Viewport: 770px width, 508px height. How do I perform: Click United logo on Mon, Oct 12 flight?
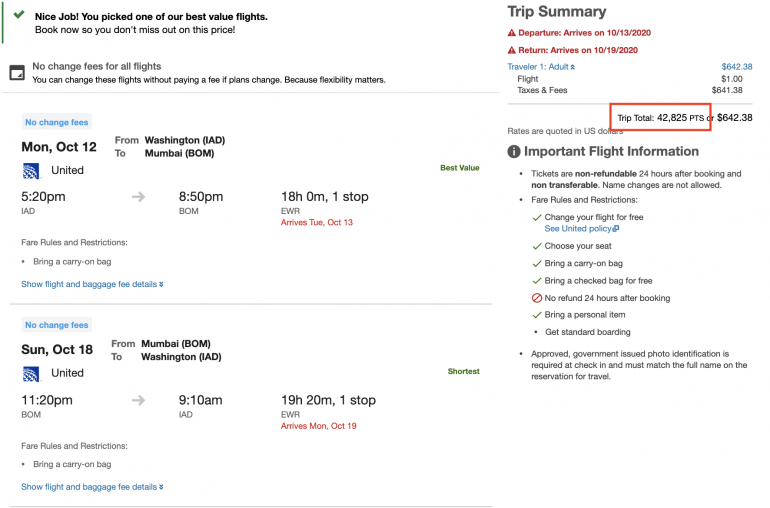pos(30,170)
